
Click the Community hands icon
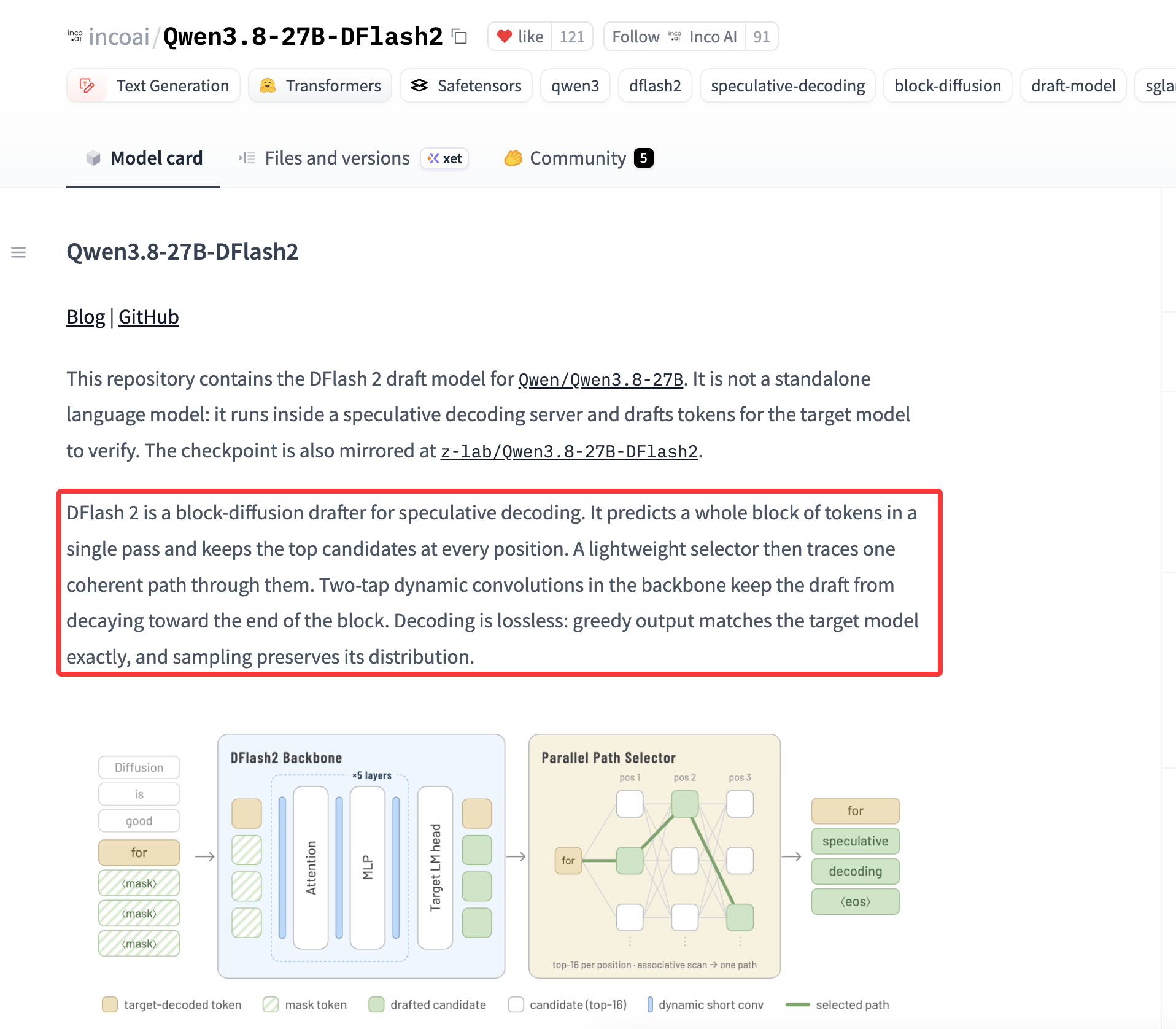[x=513, y=158]
